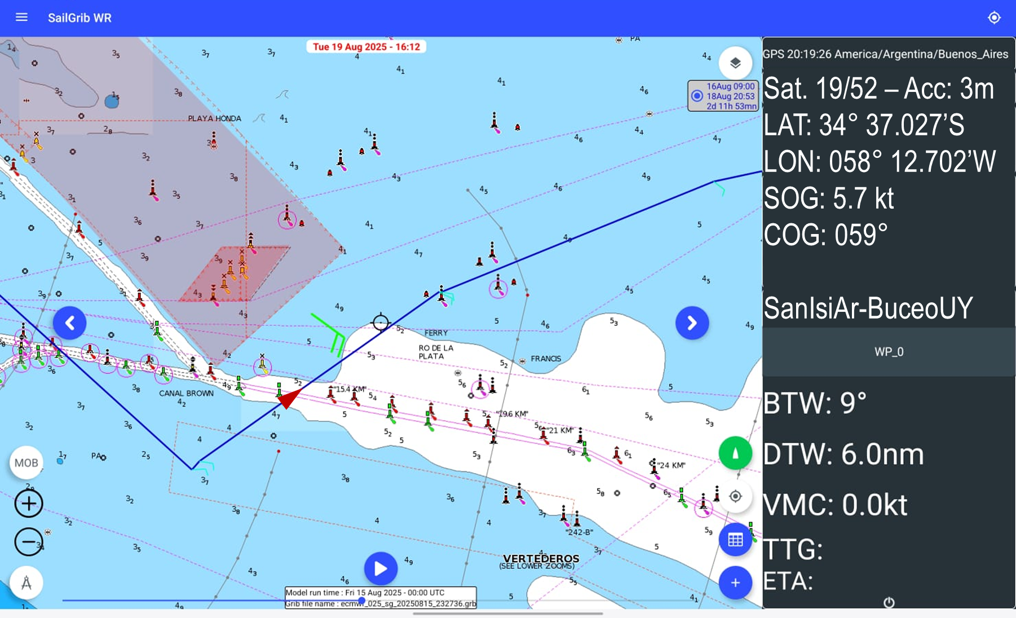Zoom in with the plus button
The image size is (1016, 618).
click(x=27, y=503)
